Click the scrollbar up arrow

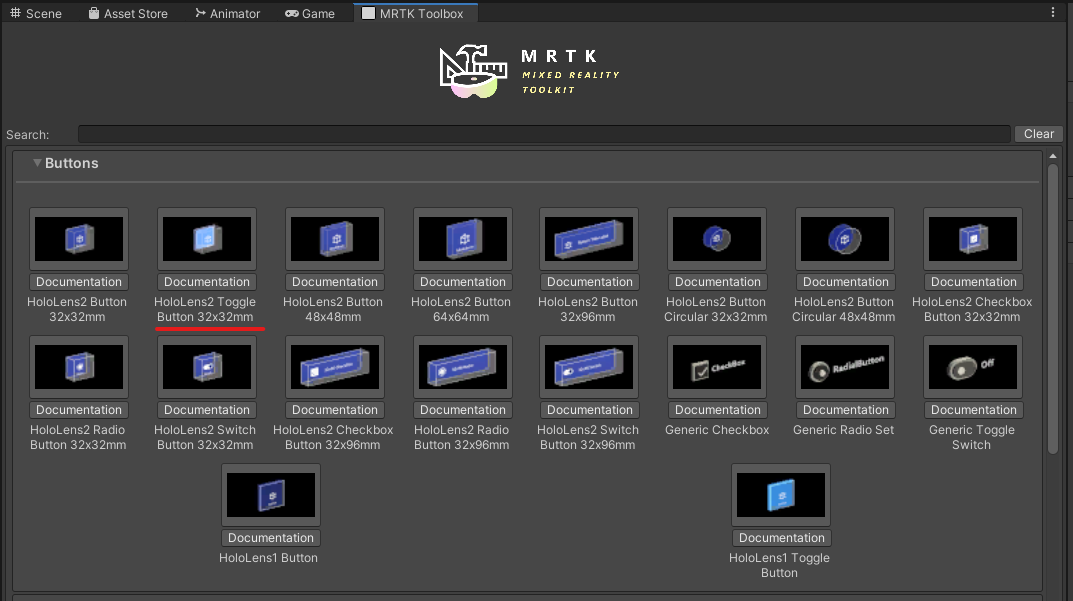pyautogui.click(x=1053, y=157)
